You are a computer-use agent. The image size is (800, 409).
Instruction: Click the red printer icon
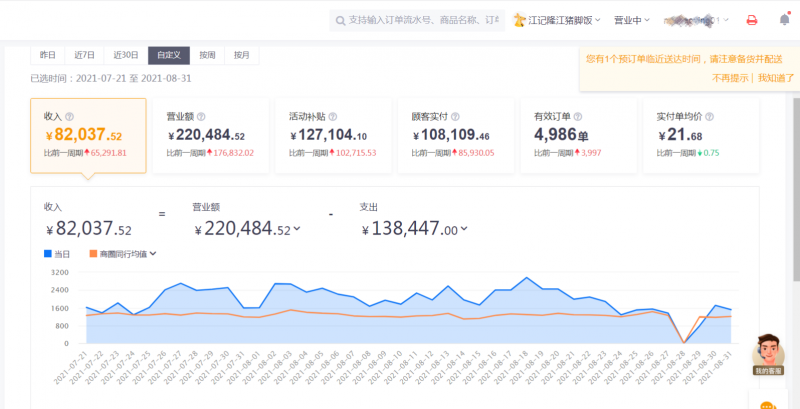point(752,20)
